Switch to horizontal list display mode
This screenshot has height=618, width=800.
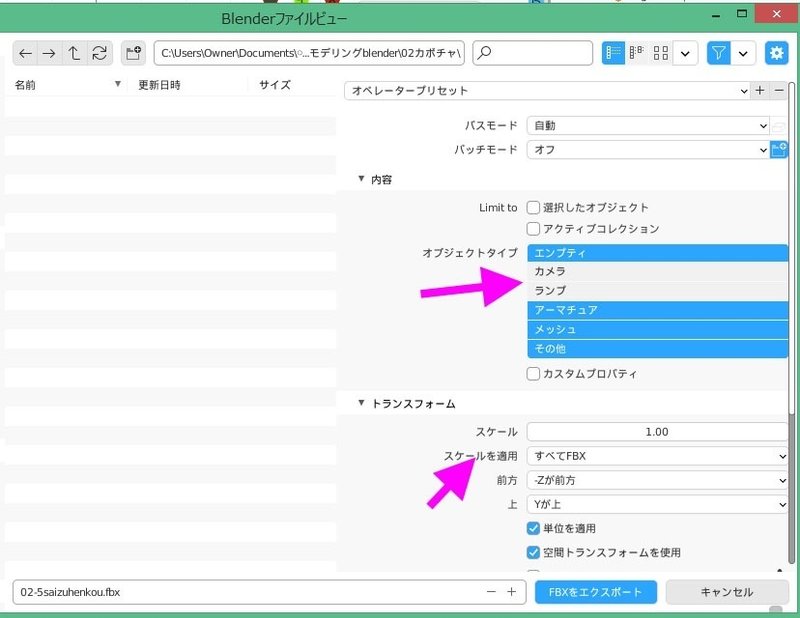point(636,53)
